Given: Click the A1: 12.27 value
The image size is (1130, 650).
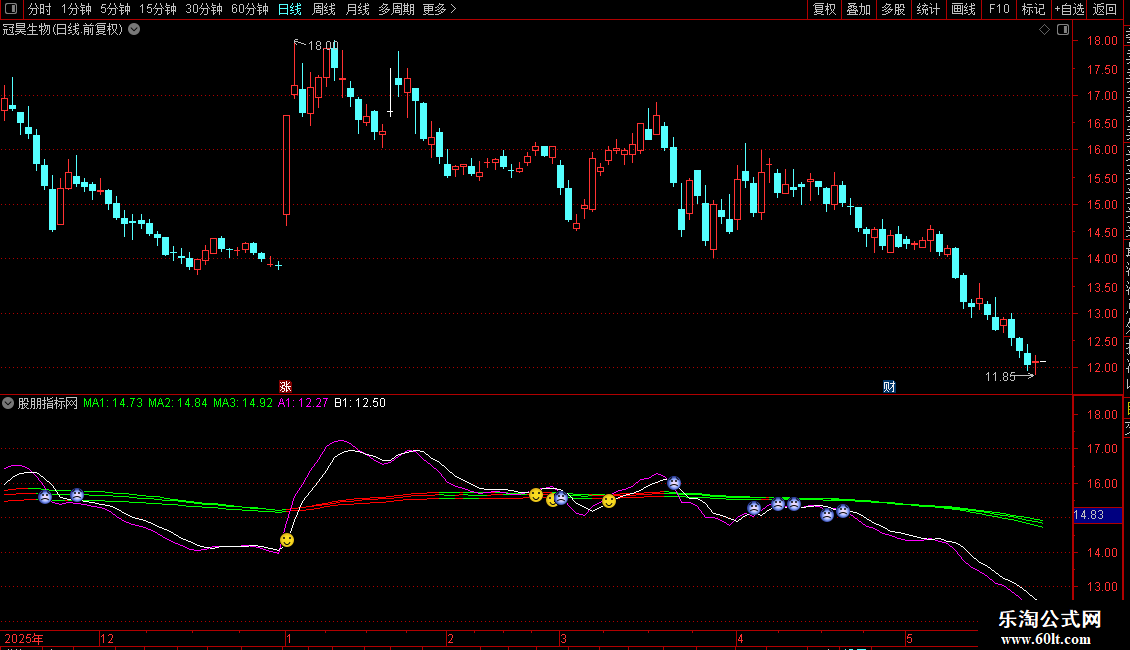Looking at the screenshot, I should pyautogui.click(x=303, y=403).
